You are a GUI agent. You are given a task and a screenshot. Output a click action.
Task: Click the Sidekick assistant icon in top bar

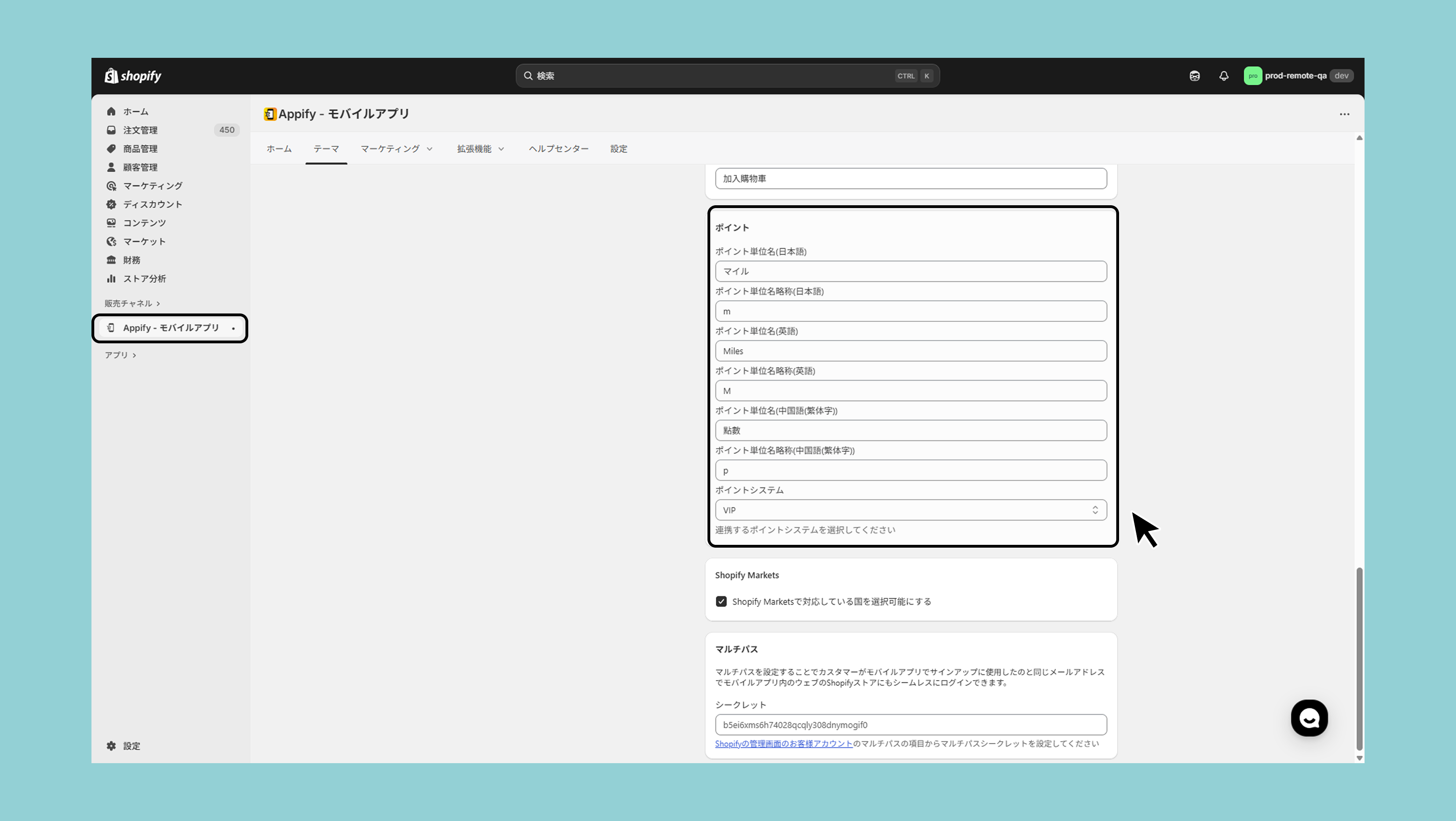pos(1194,76)
